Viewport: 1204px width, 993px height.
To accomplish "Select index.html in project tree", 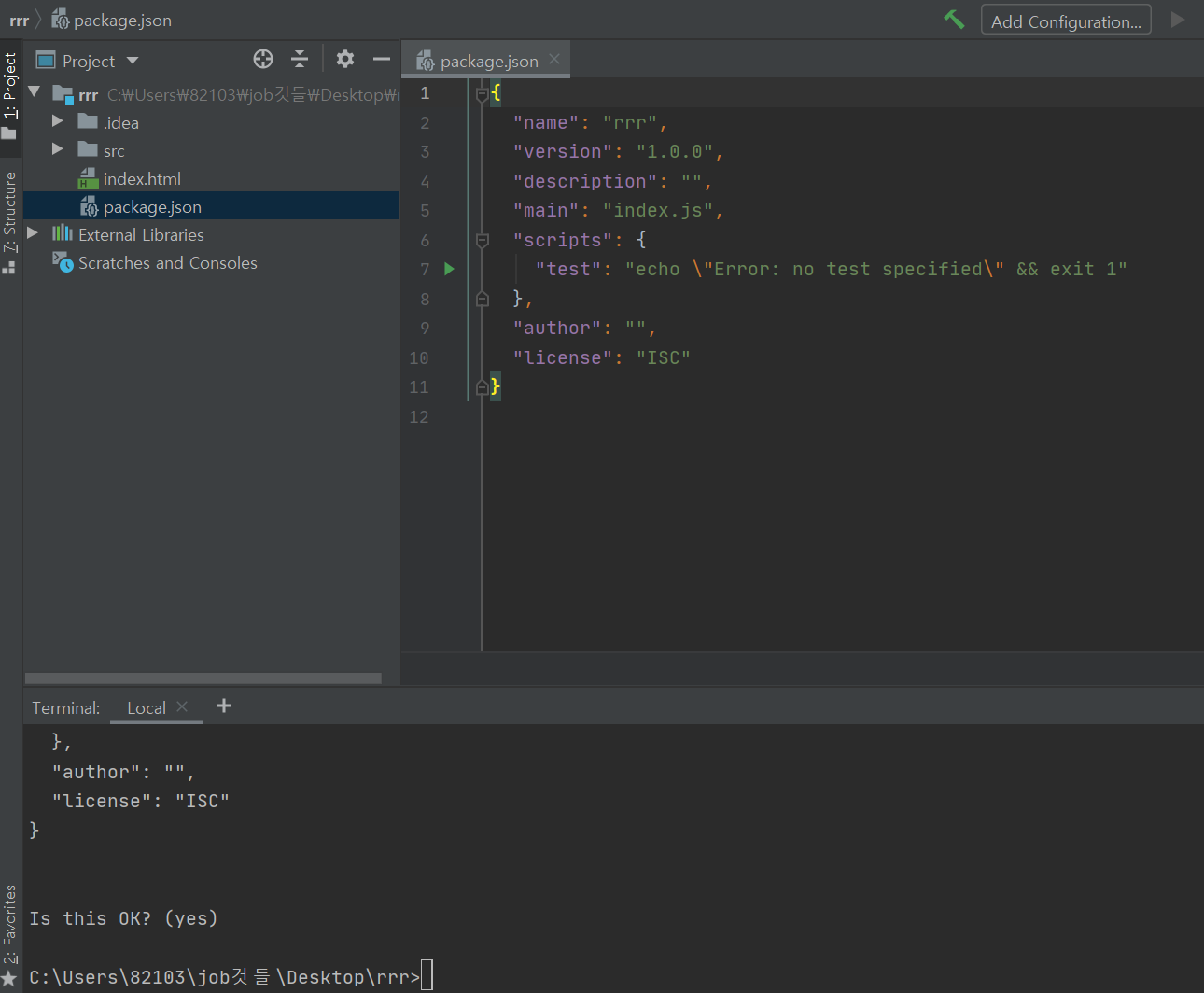I will pos(142,178).
